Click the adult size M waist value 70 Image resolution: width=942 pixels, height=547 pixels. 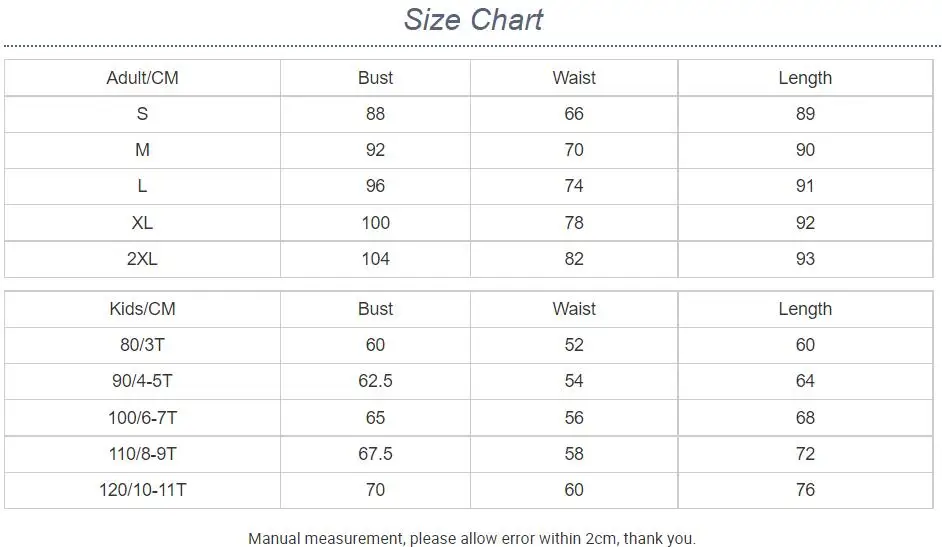[x=574, y=150]
